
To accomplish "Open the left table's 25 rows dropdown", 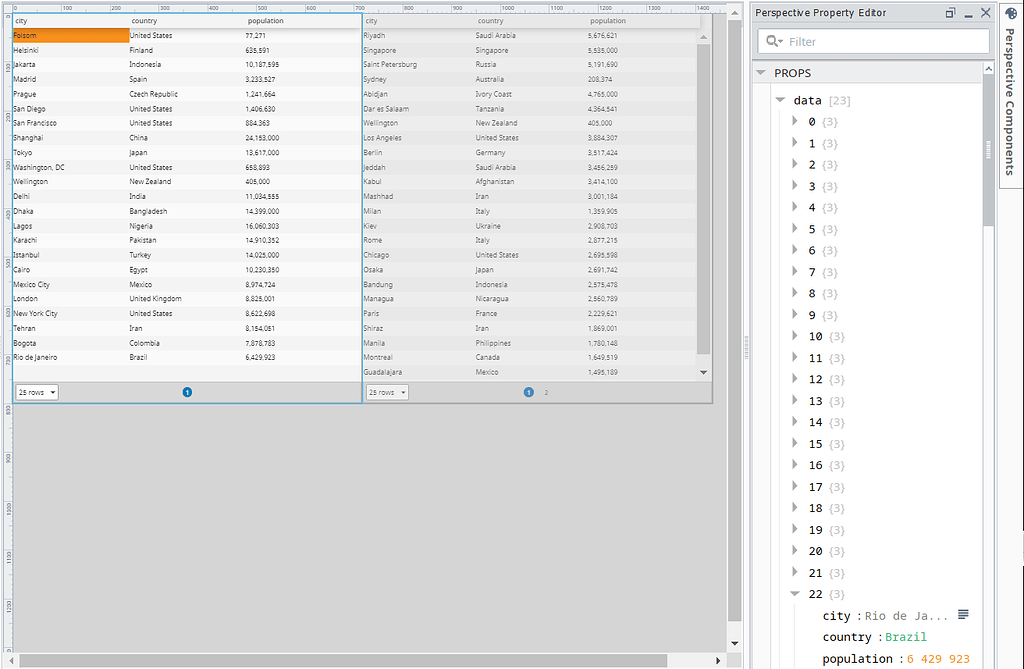I will point(36,392).
